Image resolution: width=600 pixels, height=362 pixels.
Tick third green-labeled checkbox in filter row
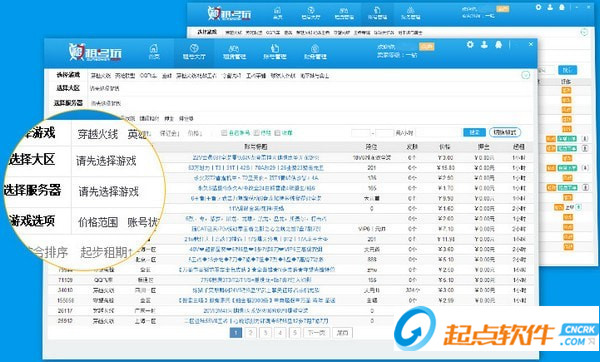[x=277, y=133]
